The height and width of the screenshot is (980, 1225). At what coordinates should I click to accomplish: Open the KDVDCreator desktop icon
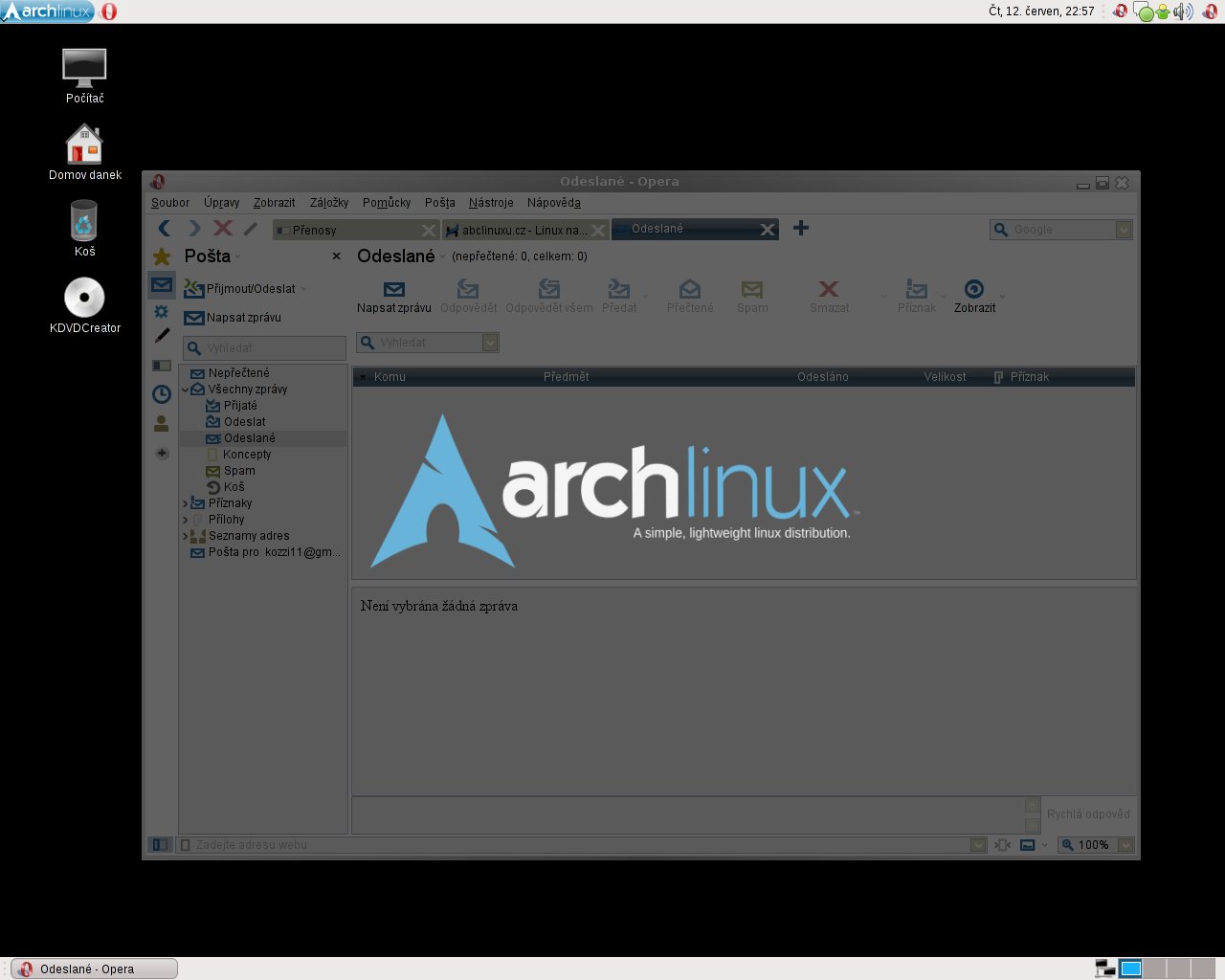tap(85, 306)
